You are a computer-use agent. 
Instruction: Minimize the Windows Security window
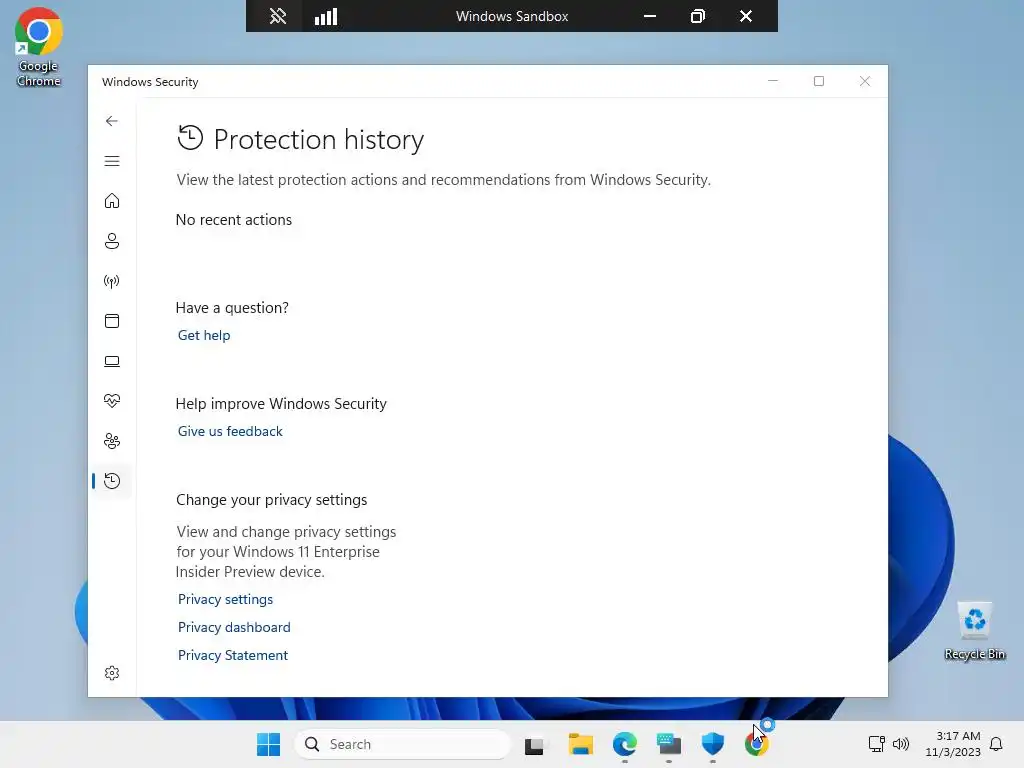tap(773, 81)
